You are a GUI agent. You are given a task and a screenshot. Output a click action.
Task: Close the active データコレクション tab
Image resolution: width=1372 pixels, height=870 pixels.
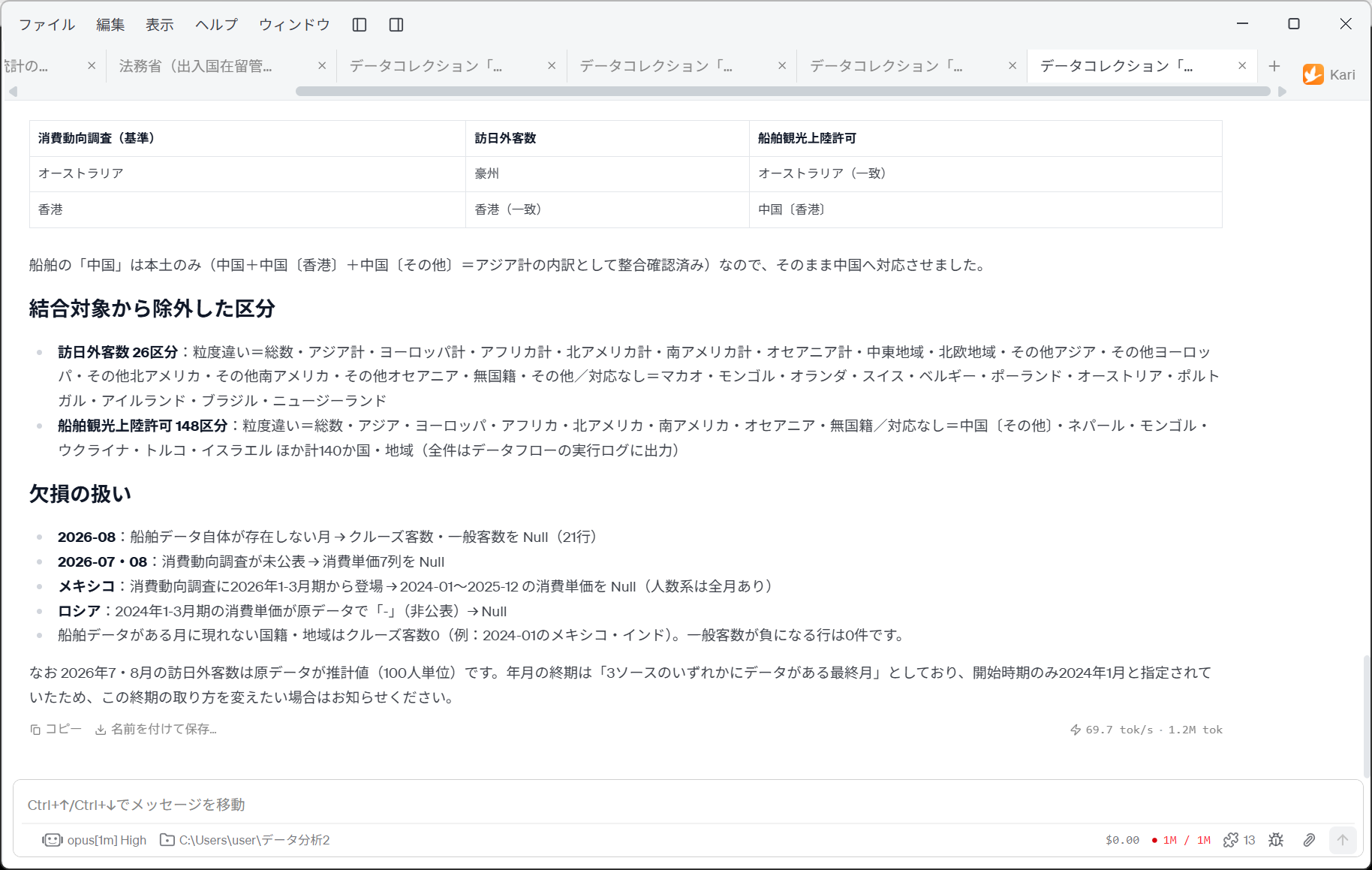coord(1242,66)
